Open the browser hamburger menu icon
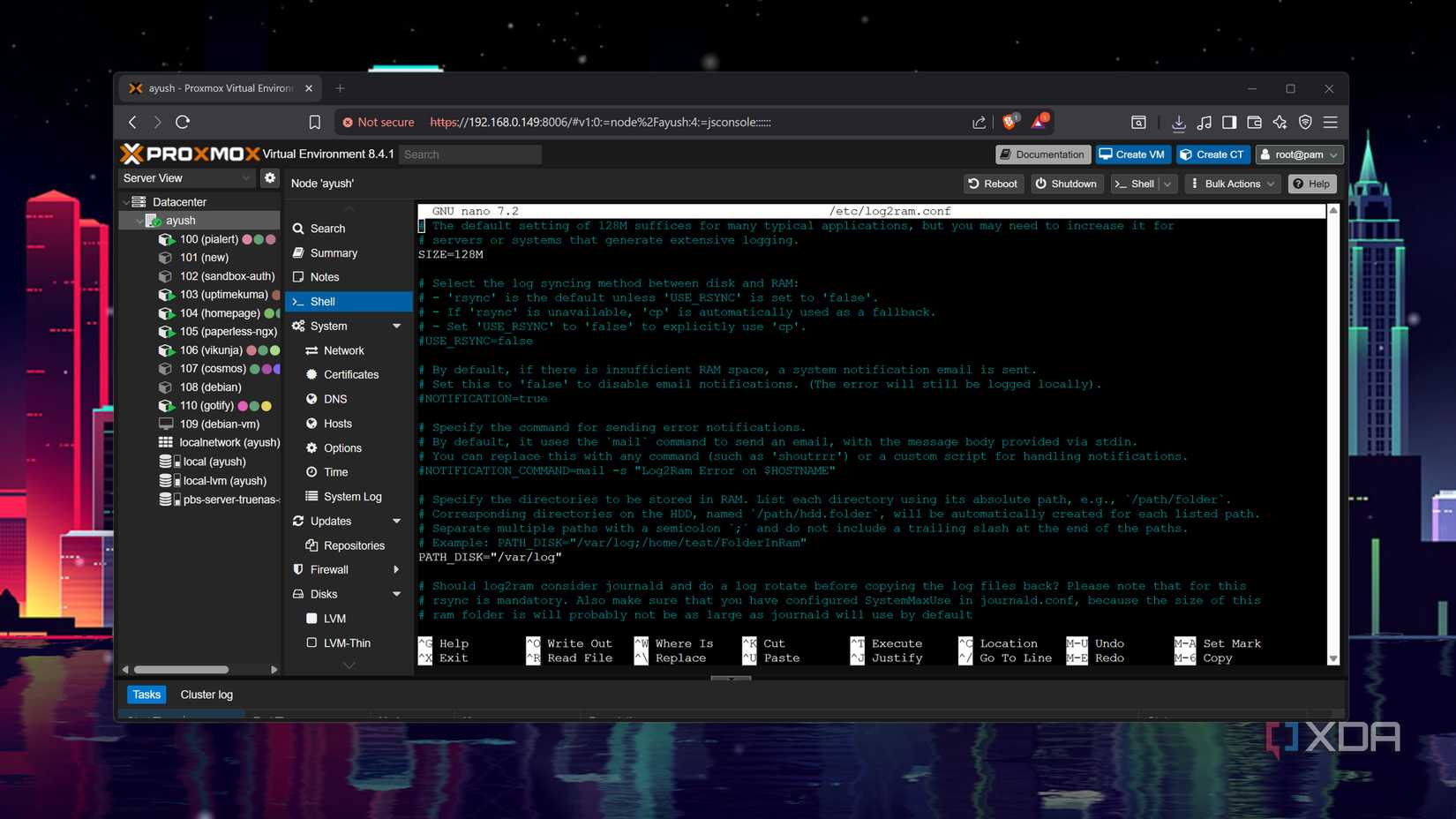This screenshot has height=819, width=1456. tap(1331, 122)
